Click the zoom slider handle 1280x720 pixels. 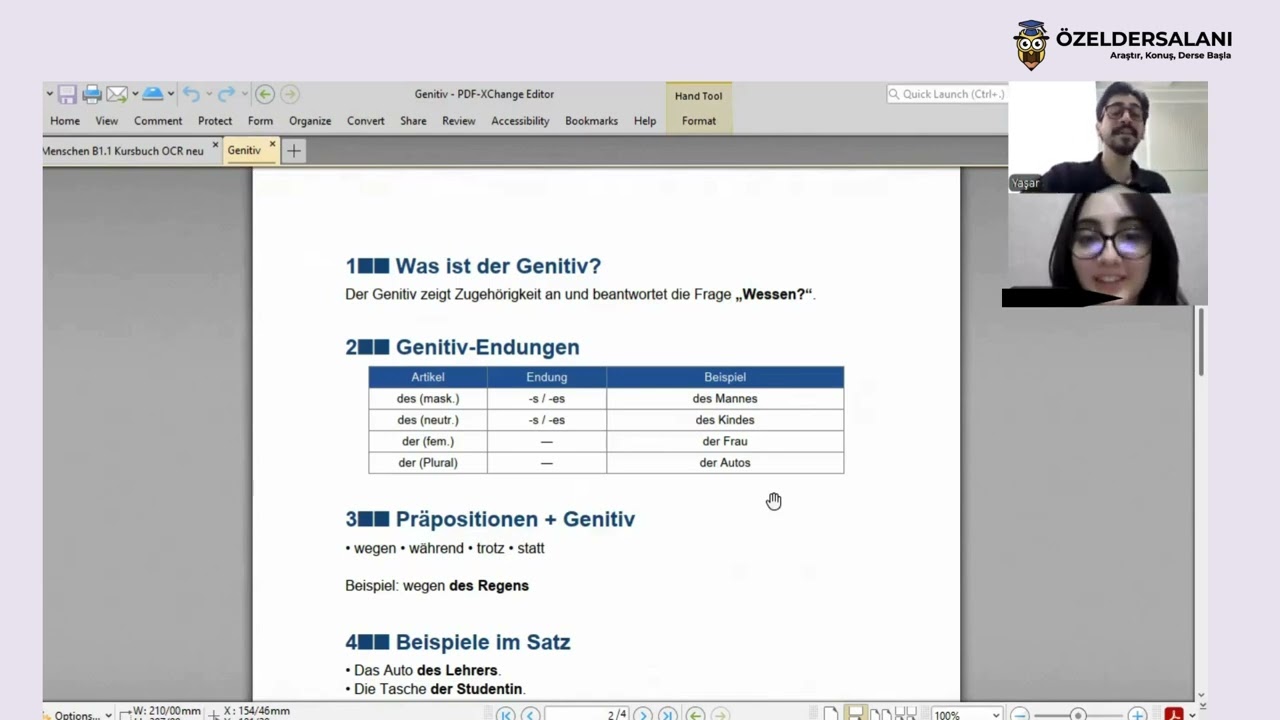[x=1078, y=714]
